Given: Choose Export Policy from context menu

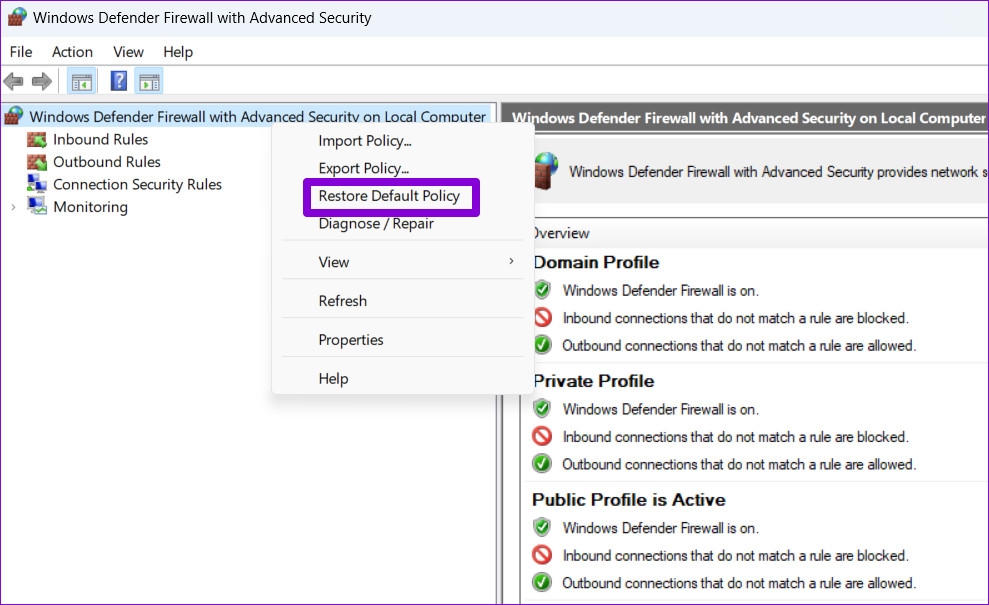Looking at the screenshot, I should [363, 168].
